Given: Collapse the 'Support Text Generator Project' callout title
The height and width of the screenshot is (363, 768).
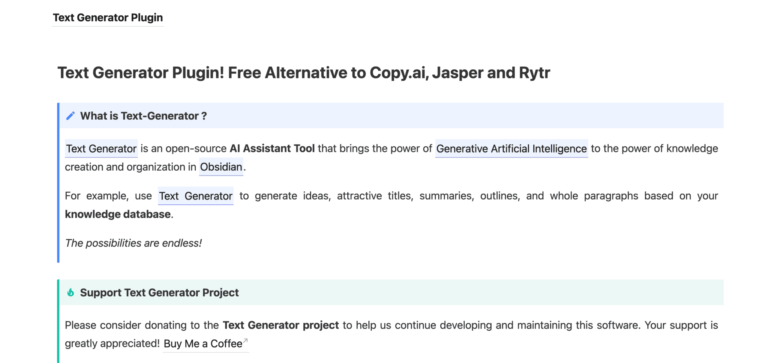Looking at the screenshot, I should tap(159, 292).
